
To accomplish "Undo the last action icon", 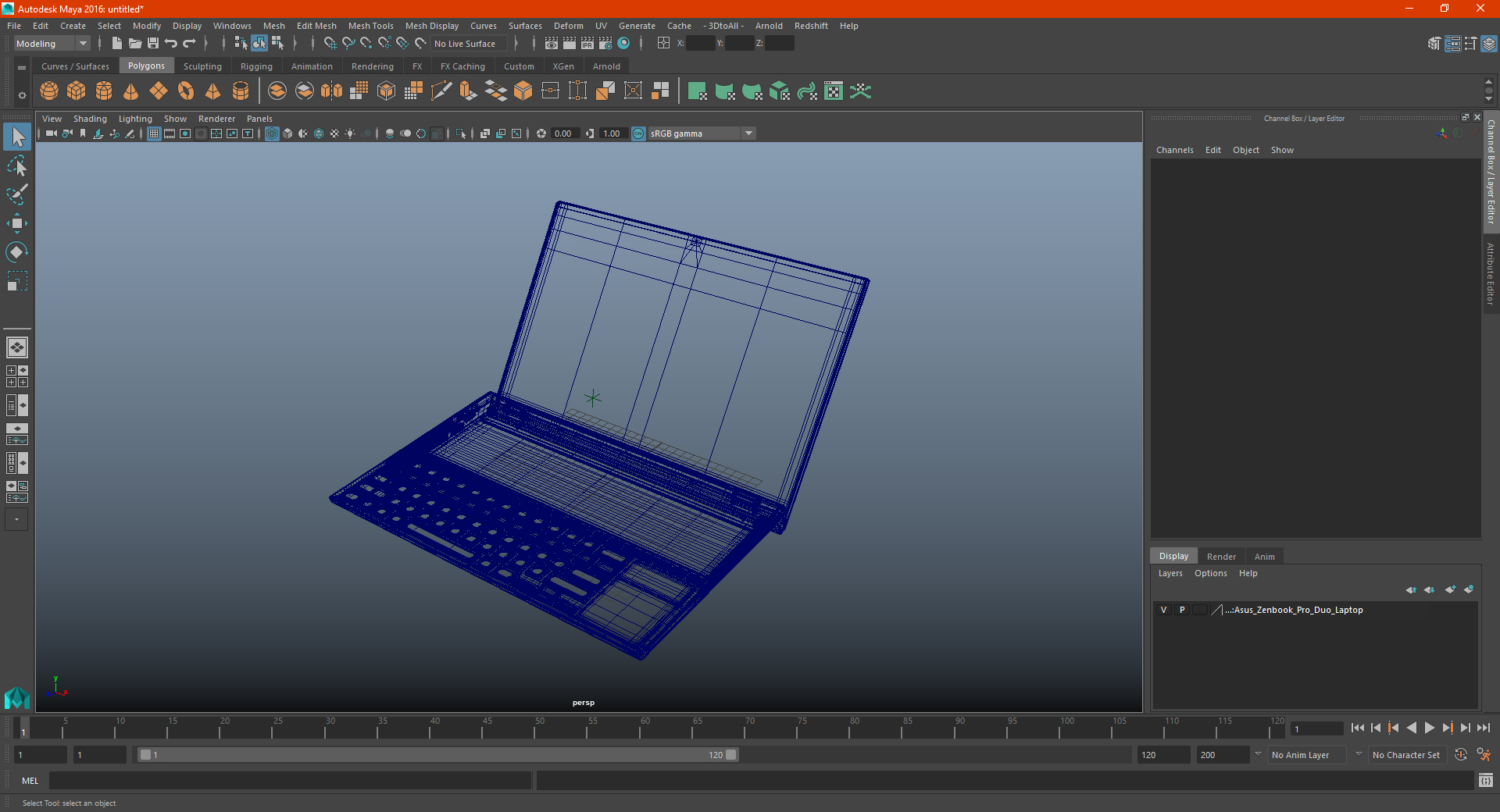I will [x=171, y=44].
